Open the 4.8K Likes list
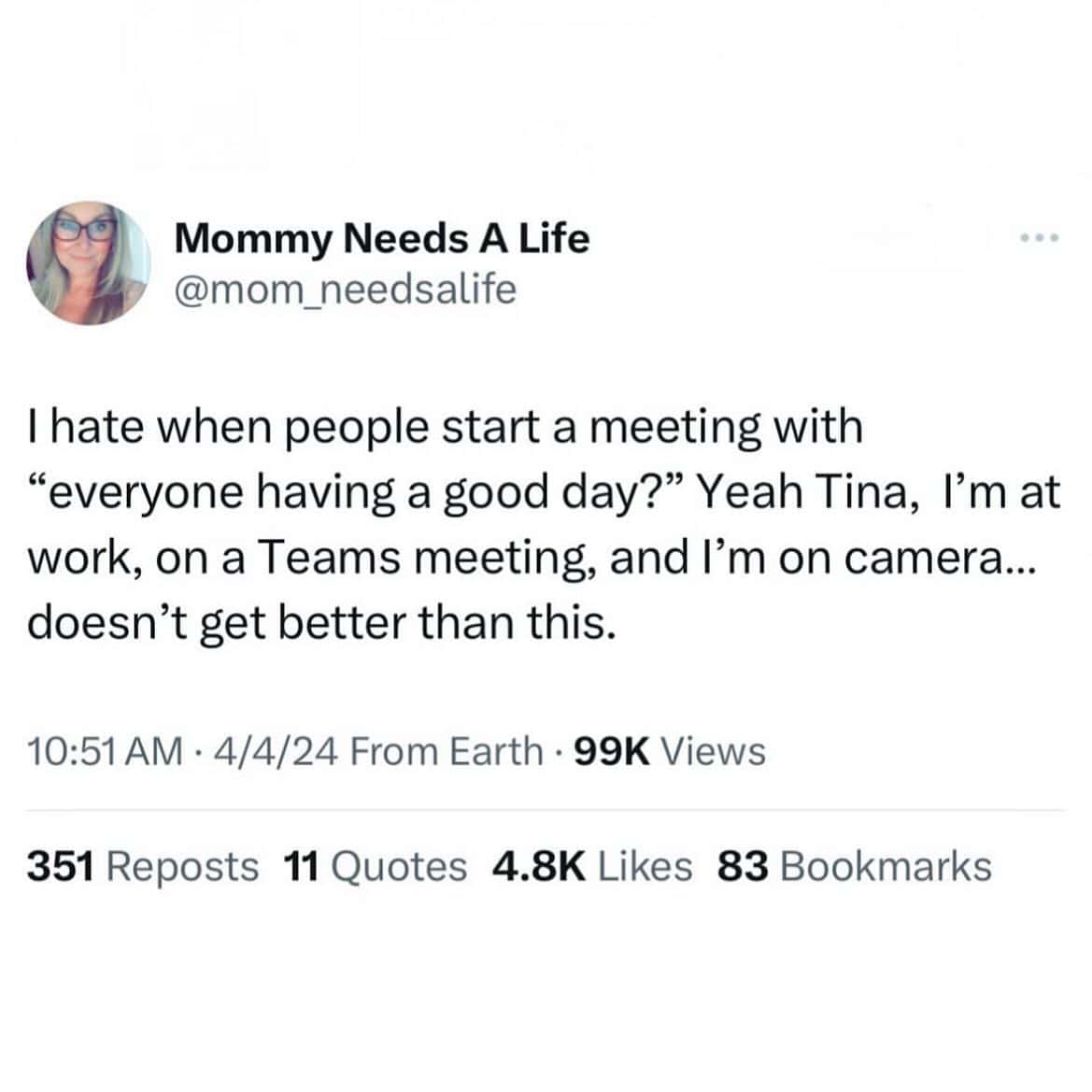The height and width of the screenshot is (1092, 1092). pos(592,866)
